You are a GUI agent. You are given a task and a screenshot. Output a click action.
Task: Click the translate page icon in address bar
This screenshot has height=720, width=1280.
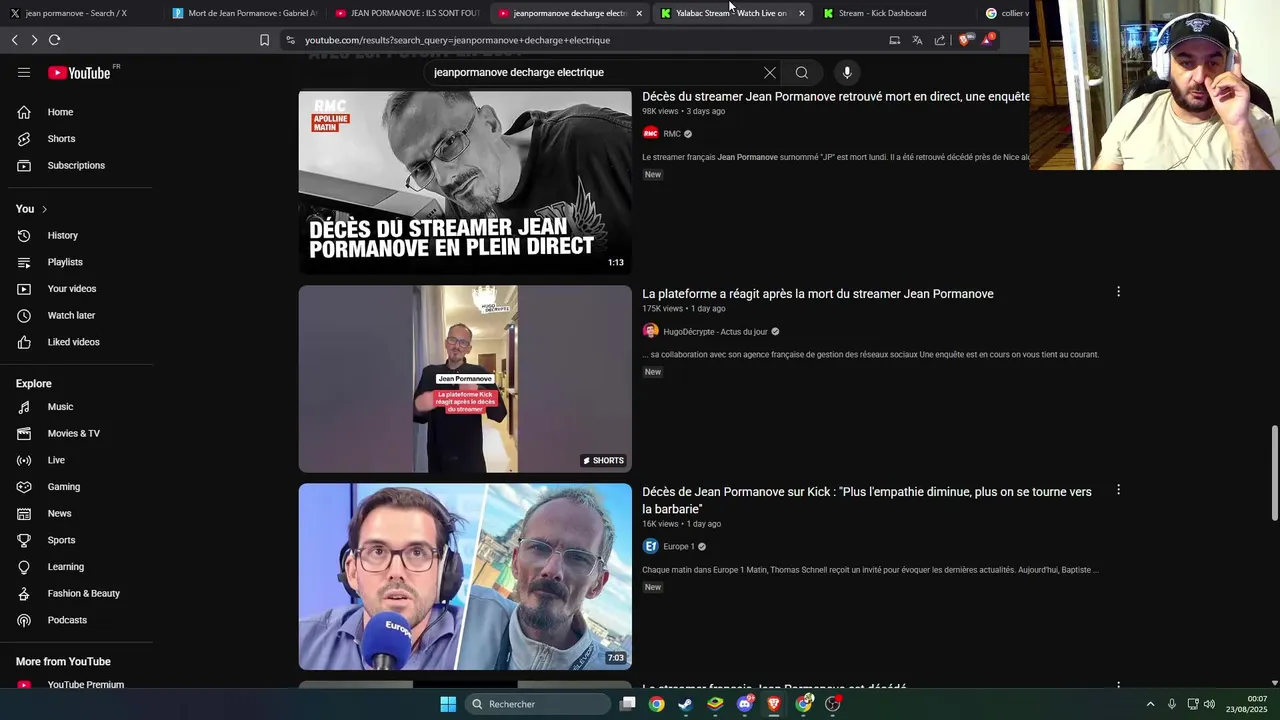click(x=917, y=40)
